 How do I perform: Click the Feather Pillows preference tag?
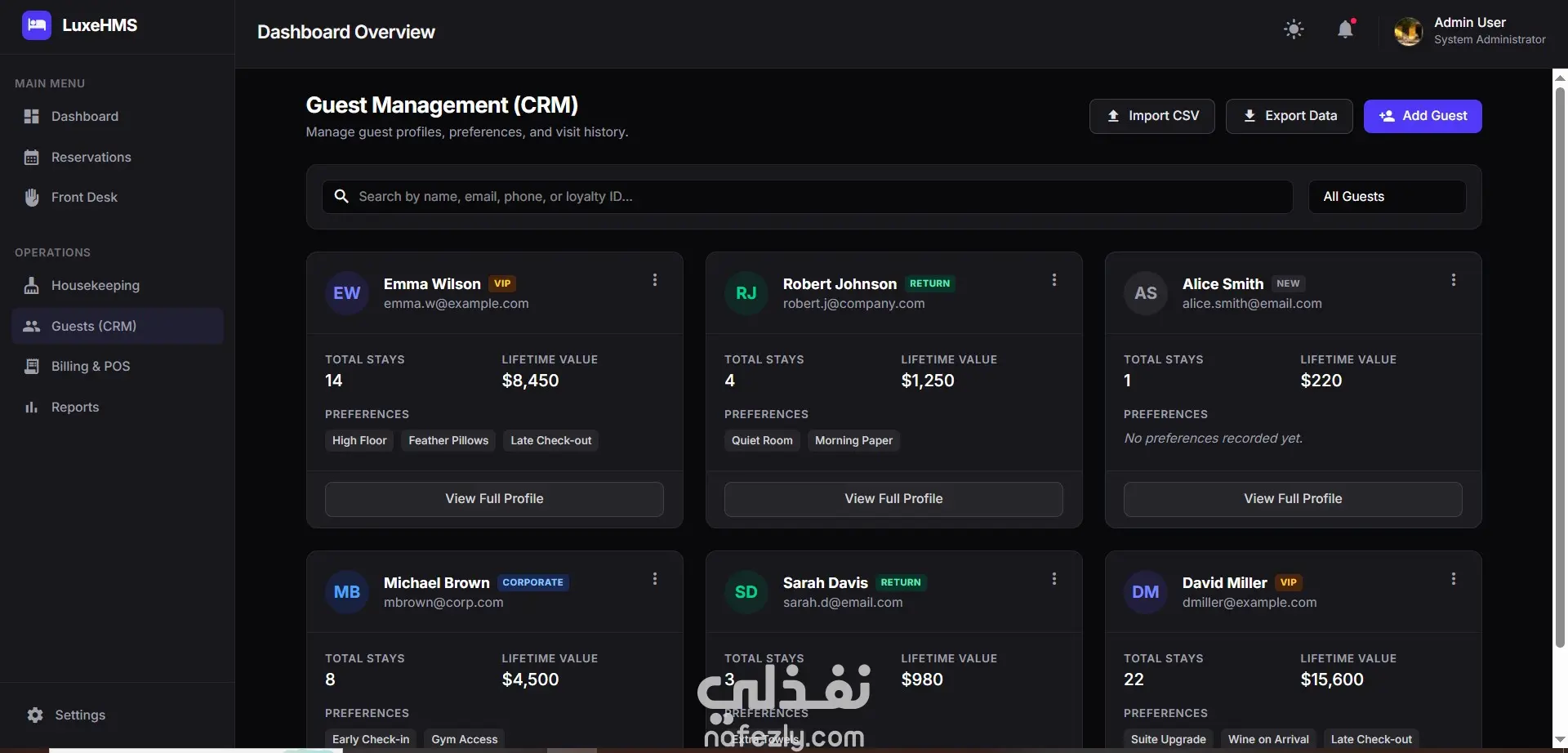[448, 441]
